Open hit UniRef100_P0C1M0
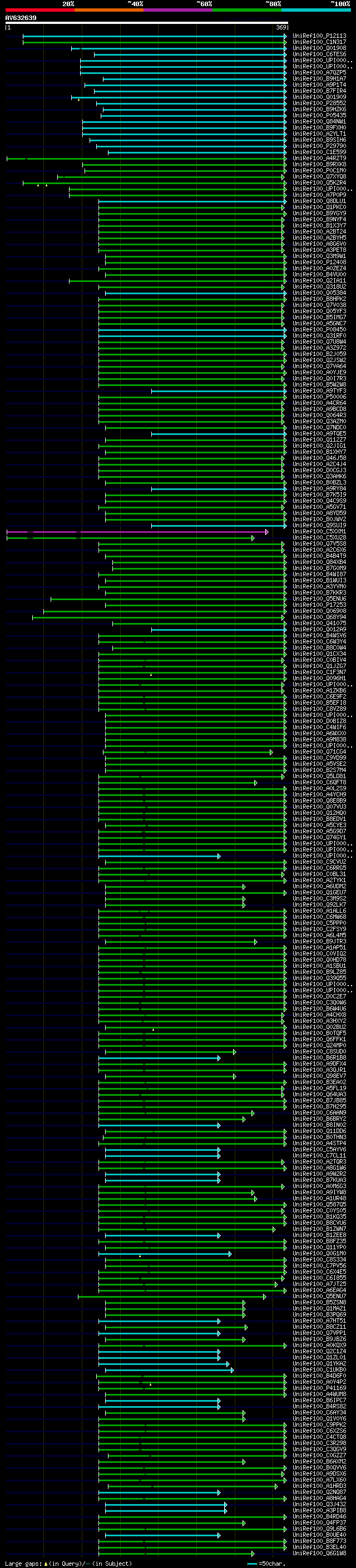Image resolution: width=356 pixels, height=1568 pixels. click(x=319, y=170)
